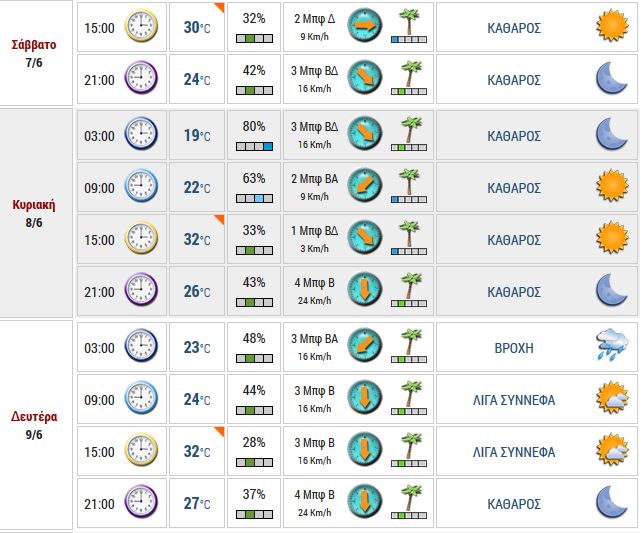Click ΛΙΓΑ ΣΥΝΝΕΦΑ text for Monday 15:00
Viewport: 643px width, 533px height.
coord(514,452)
